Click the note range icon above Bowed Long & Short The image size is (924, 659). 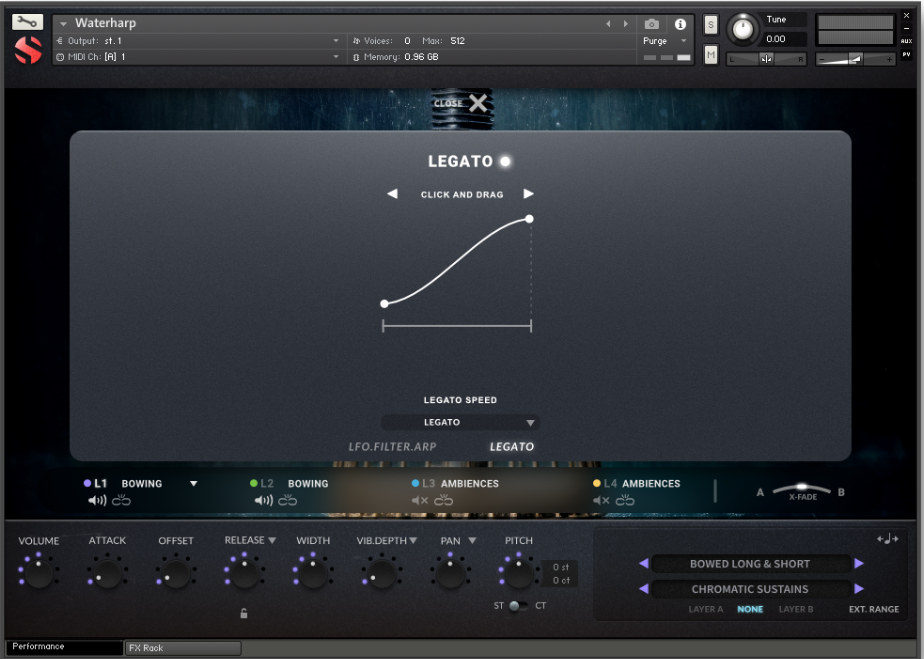tap(888, 540)
